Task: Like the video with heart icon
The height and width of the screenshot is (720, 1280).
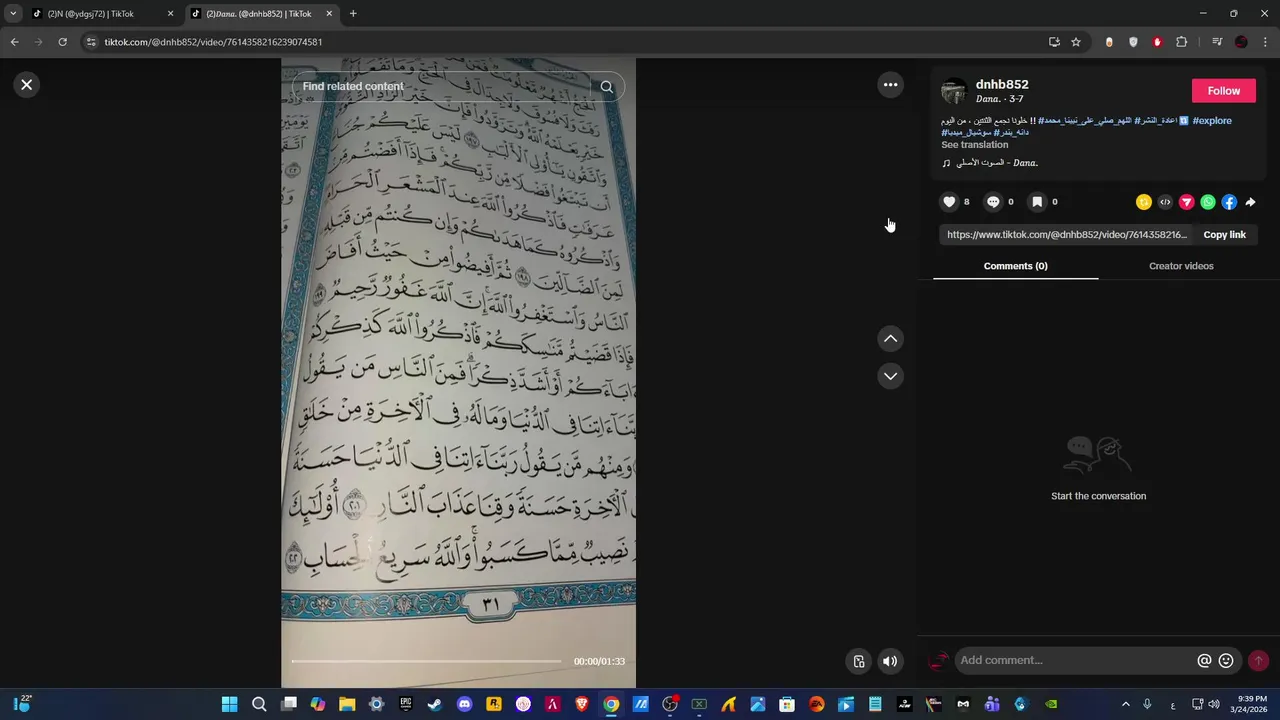Action: pos(949,202)
